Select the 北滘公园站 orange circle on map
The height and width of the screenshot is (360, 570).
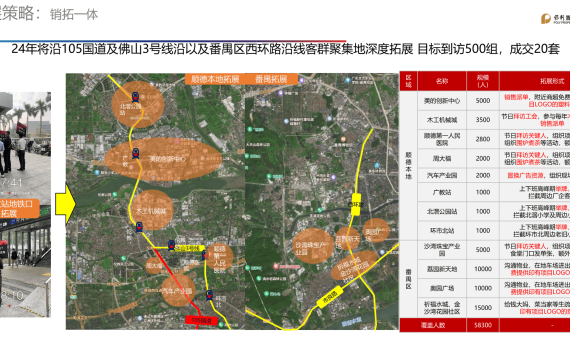(137, 104)
